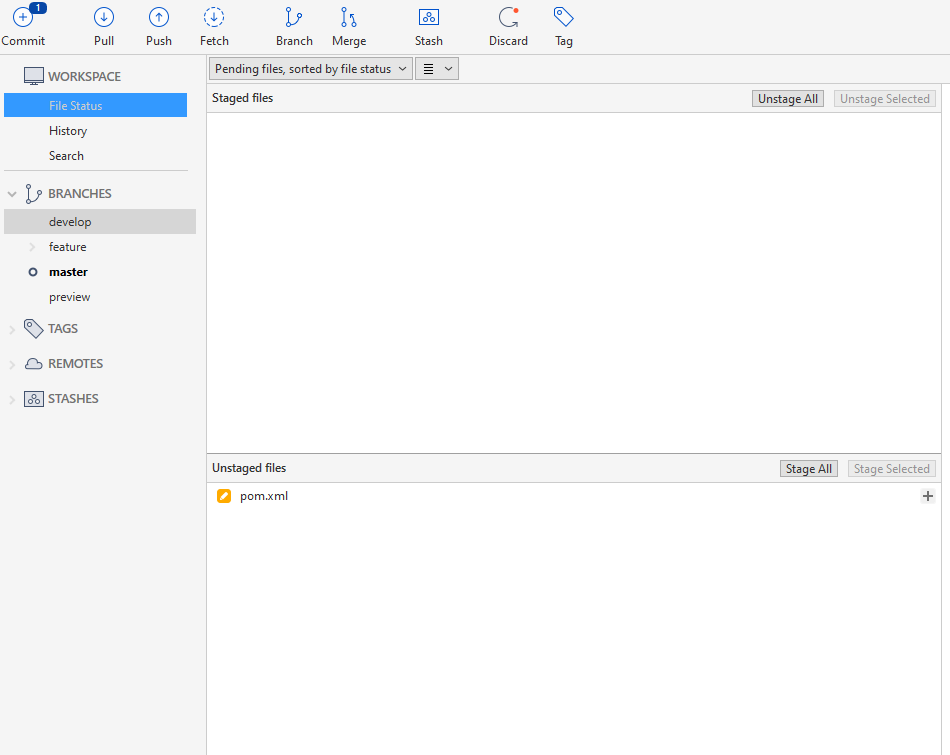
Task: Stash changes with the Stash icon
Action: click(x=428, y=17)
